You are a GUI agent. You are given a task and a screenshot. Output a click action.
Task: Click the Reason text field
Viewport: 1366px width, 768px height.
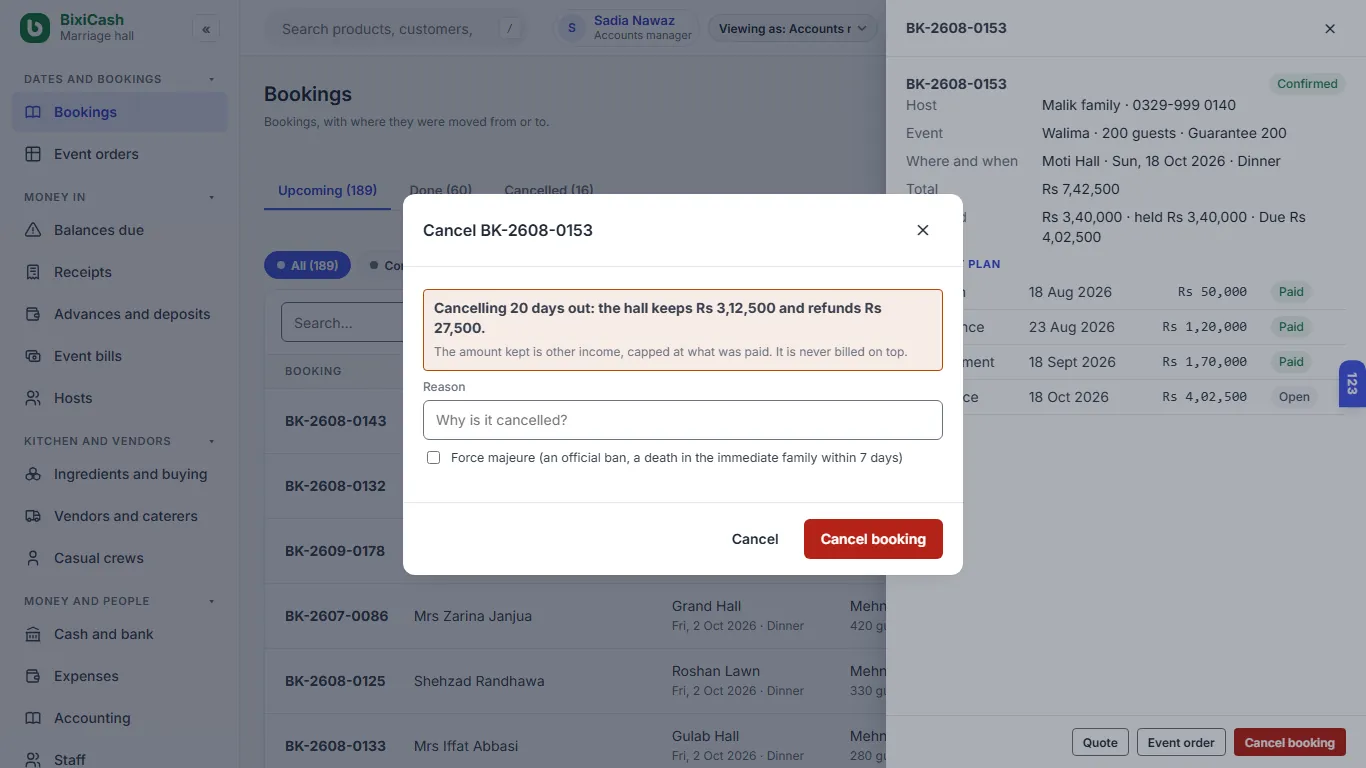(683, 420)
